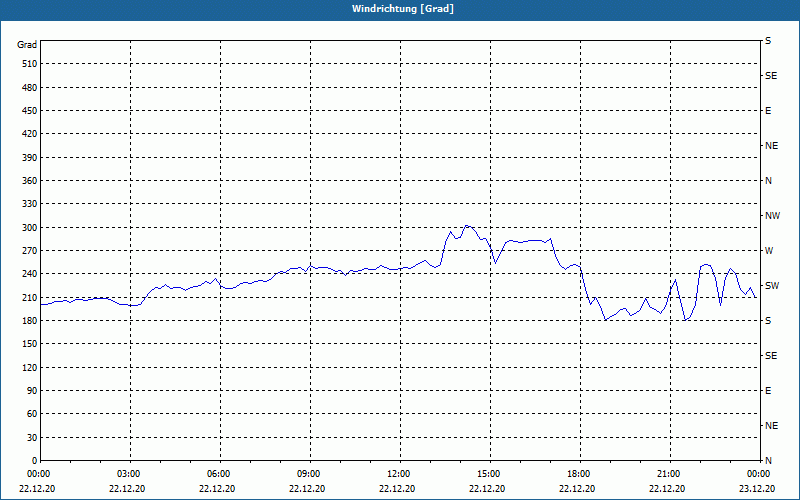
Task: Select the 300 degree axis label
Action: [x=30, y=227]
